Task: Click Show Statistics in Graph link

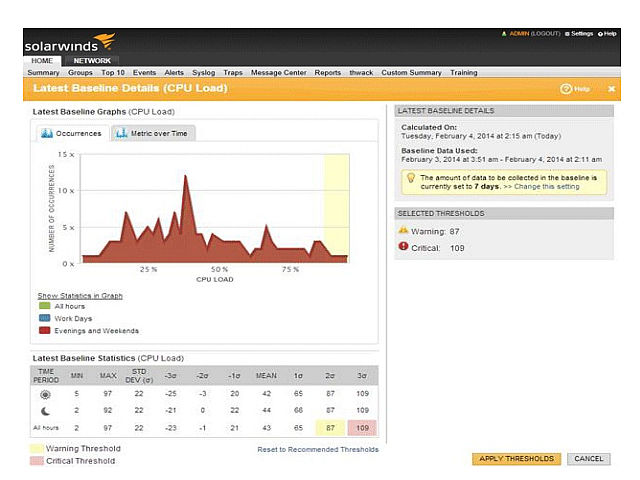Action: click(x=80, y=296)
